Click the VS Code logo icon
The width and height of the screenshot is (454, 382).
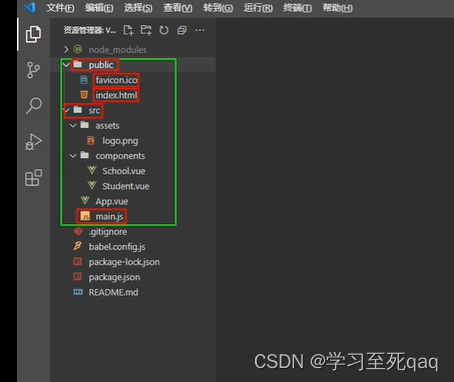coord(30,7)
